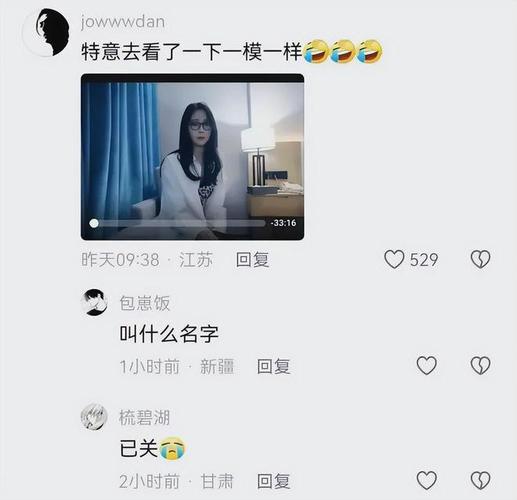Tap broken heart on 已关 comment

tap(480, 480)
